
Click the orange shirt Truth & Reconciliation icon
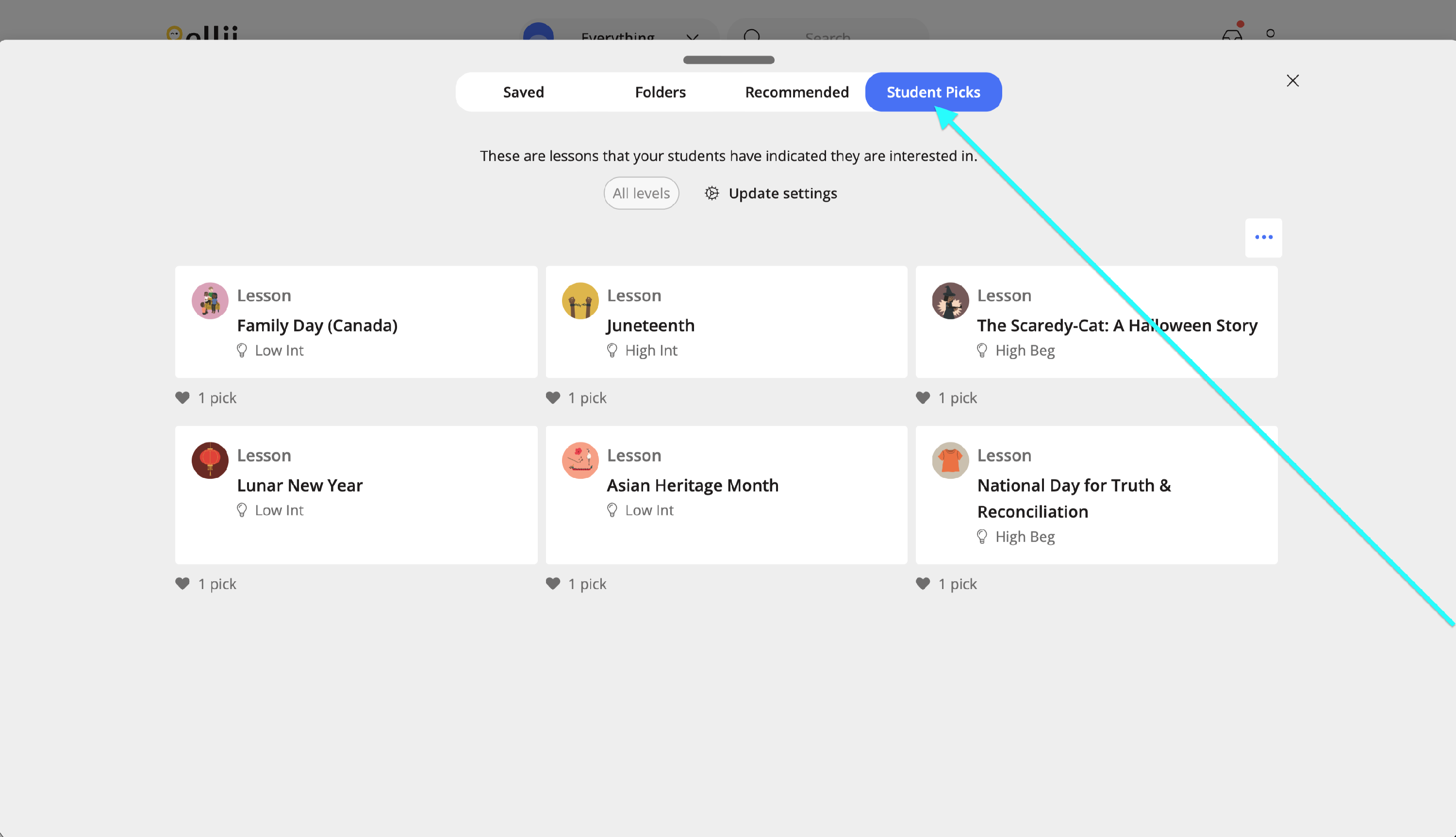(x=950, y=460)
